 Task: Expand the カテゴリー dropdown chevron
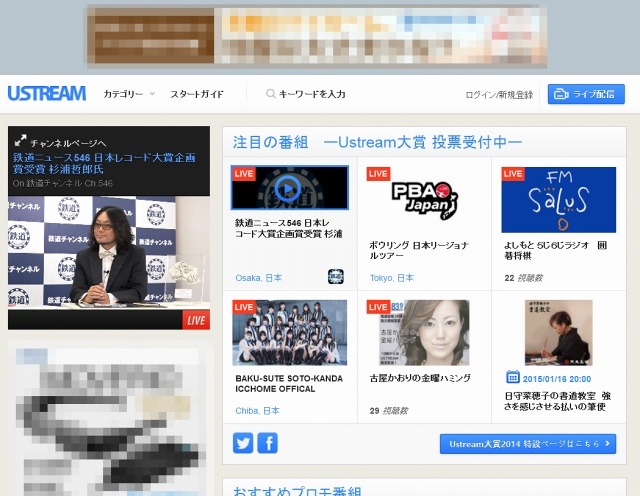(x=152, y=94)
